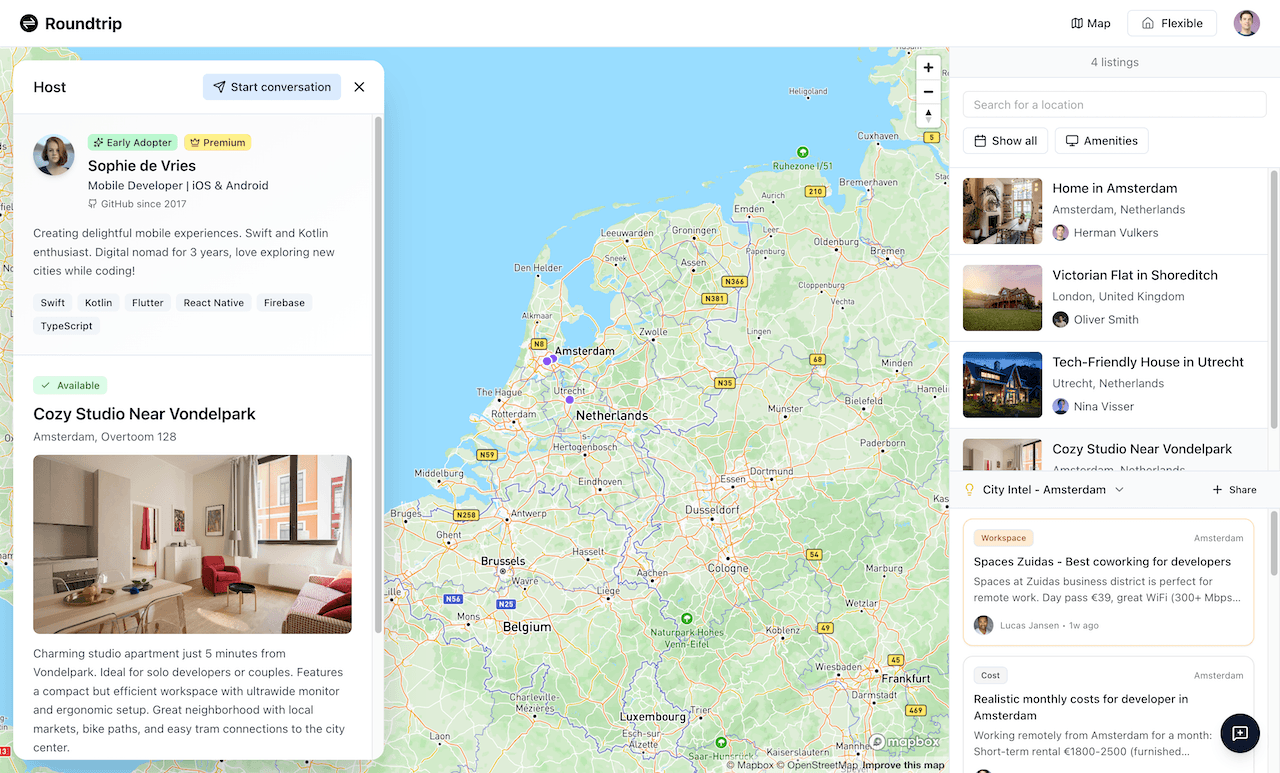Screen dimensions: 1280x773
Task: Open the account avatar menu
Action: pos(1246,22)
